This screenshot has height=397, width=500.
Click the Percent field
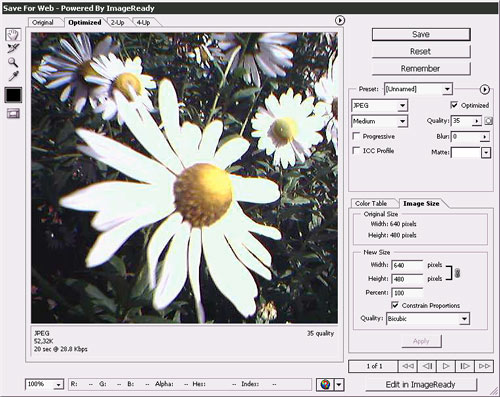[x=407, y=293]
